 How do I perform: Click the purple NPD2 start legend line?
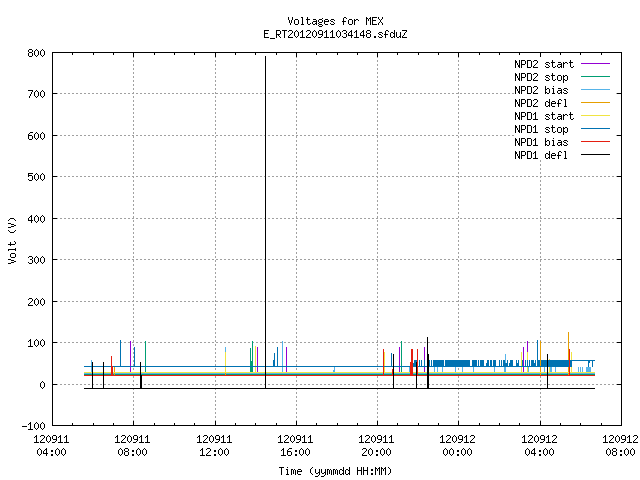(x=596, y=64)
